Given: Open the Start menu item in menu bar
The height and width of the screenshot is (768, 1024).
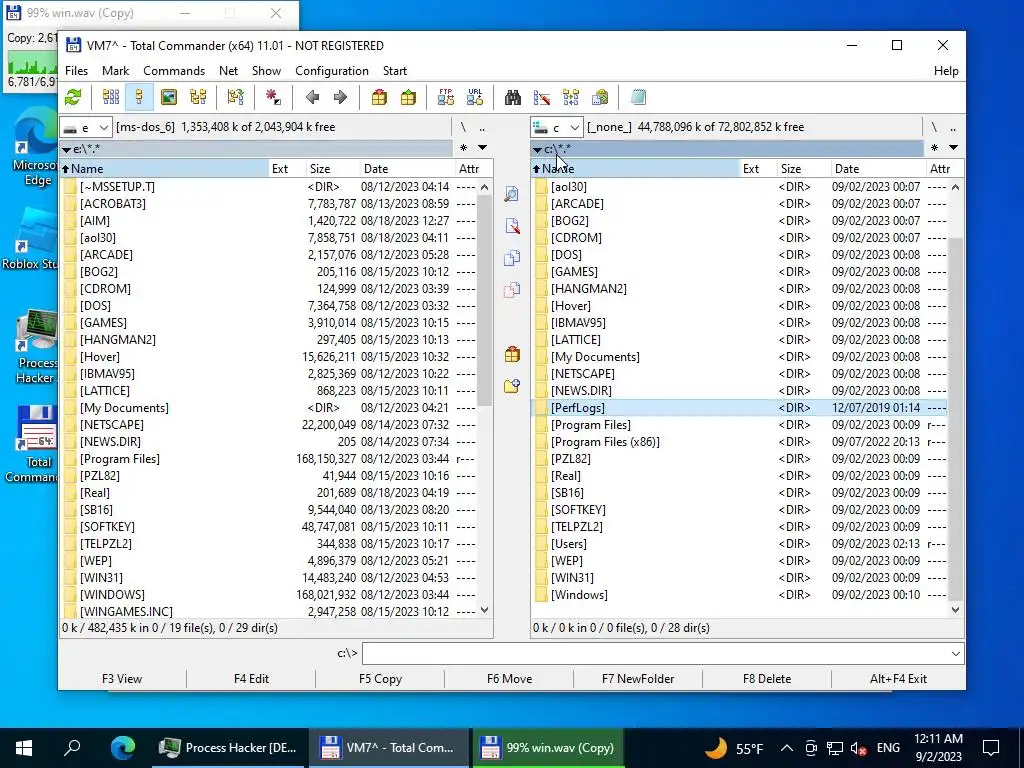Looking at the screenshot, I should 394,71.
